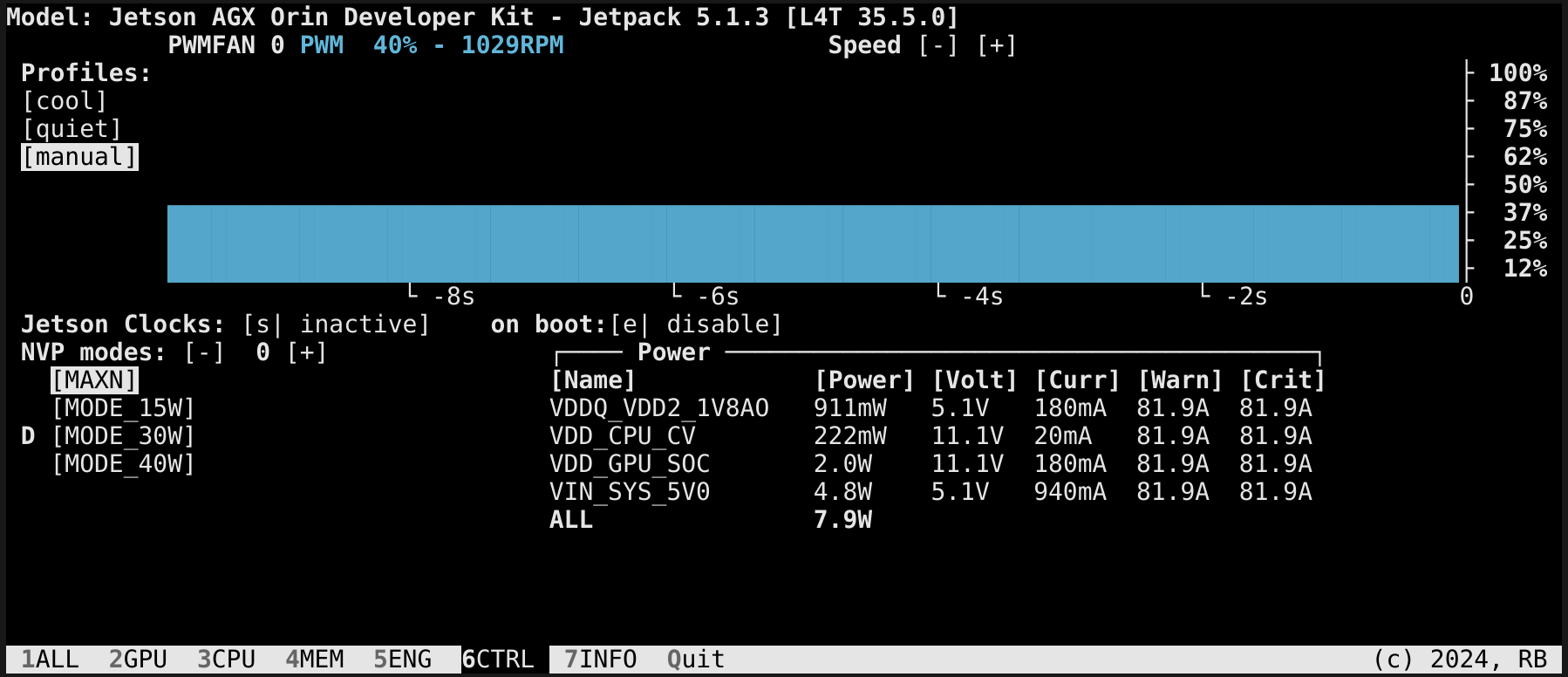Click the [Crit] column header
The width and height of the screenshot is (1568, 677).
coord(1283,380)
